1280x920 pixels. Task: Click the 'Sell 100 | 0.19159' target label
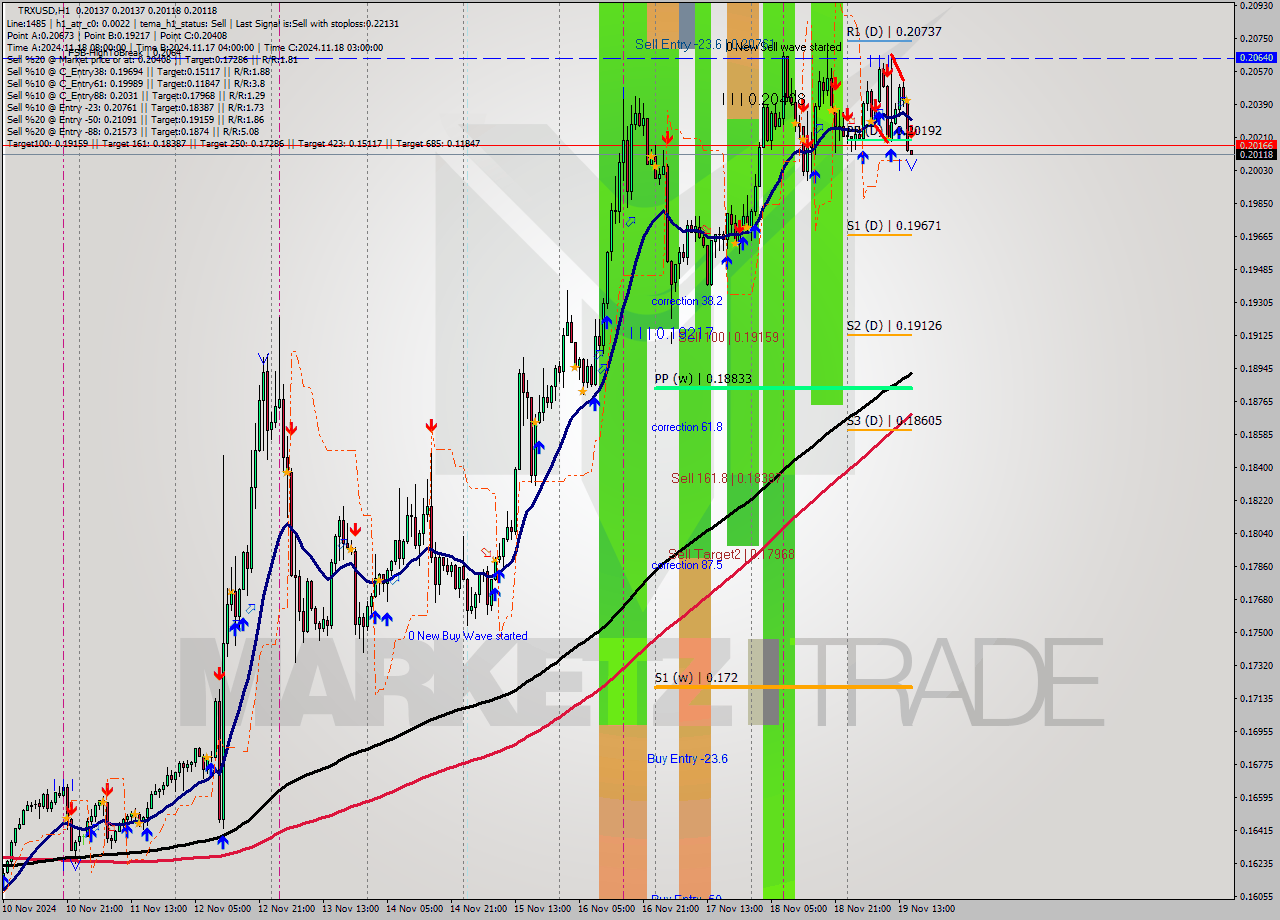point(728,338)
